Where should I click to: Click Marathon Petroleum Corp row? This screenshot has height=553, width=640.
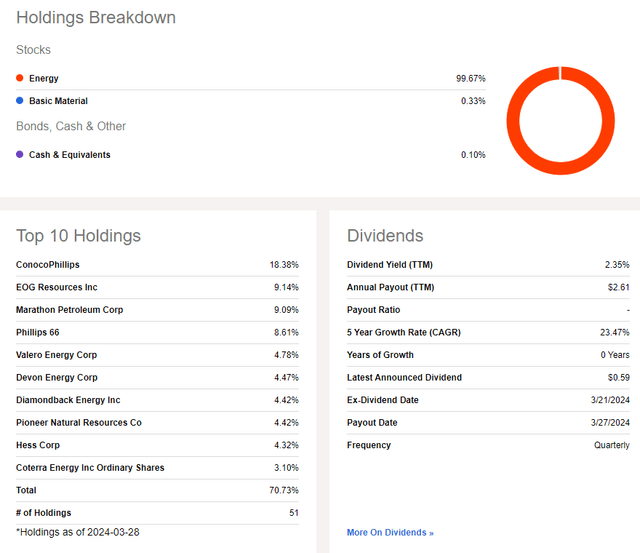(70, 310)
